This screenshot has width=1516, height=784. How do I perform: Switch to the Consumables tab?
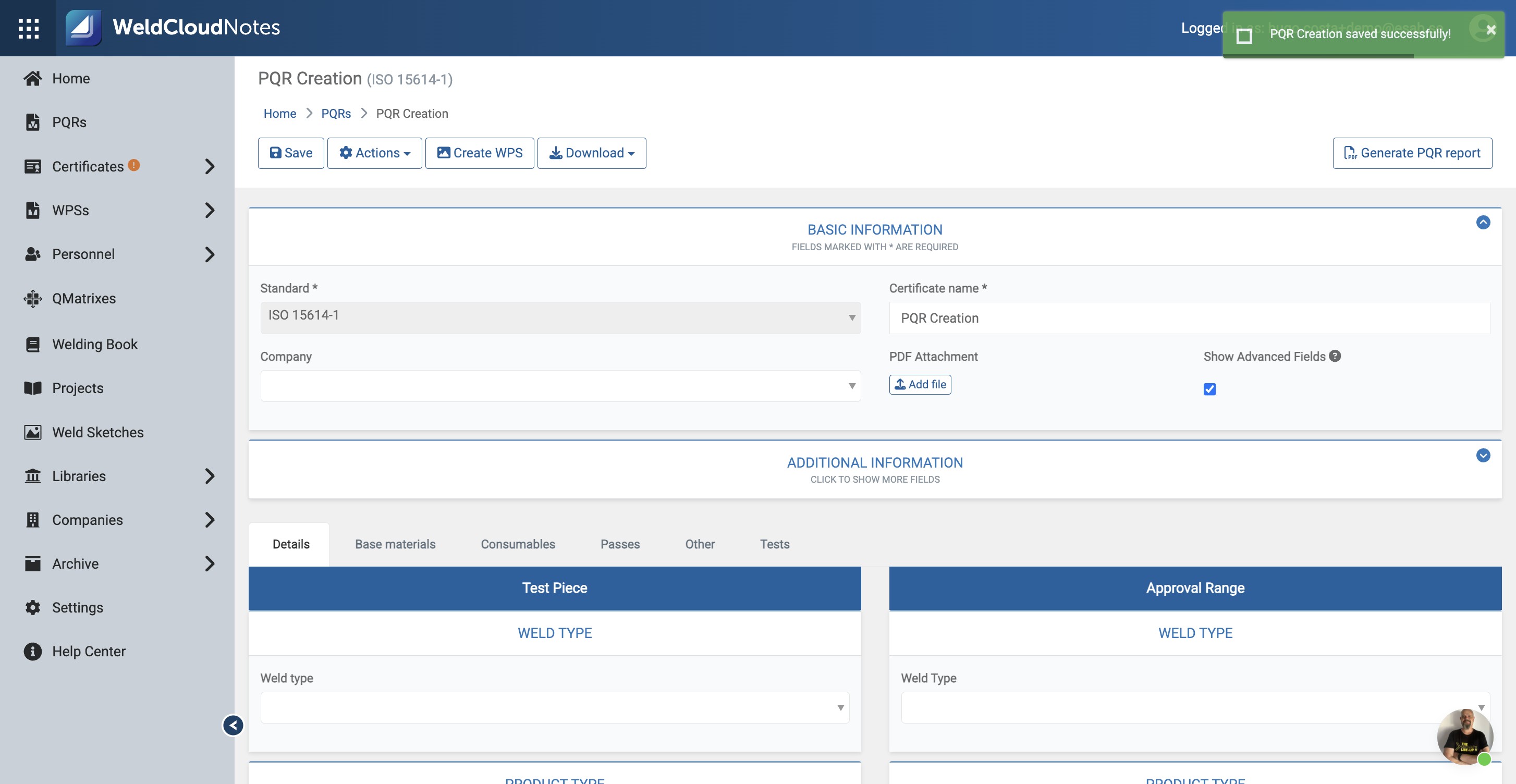518,544
